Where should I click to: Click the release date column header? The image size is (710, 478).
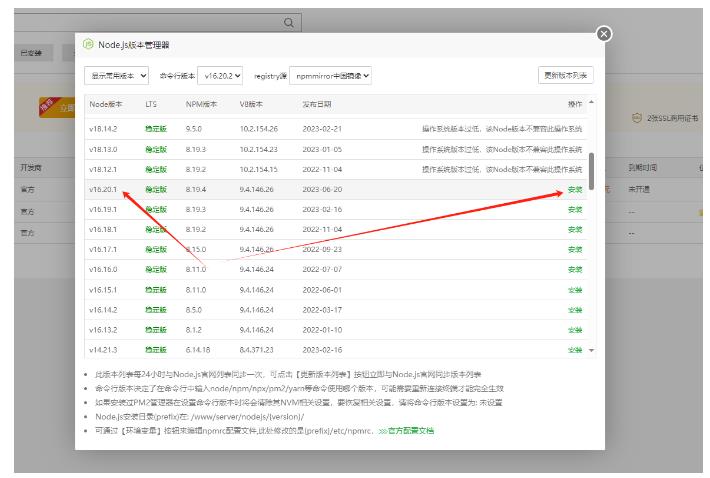(x=317, y=104)
